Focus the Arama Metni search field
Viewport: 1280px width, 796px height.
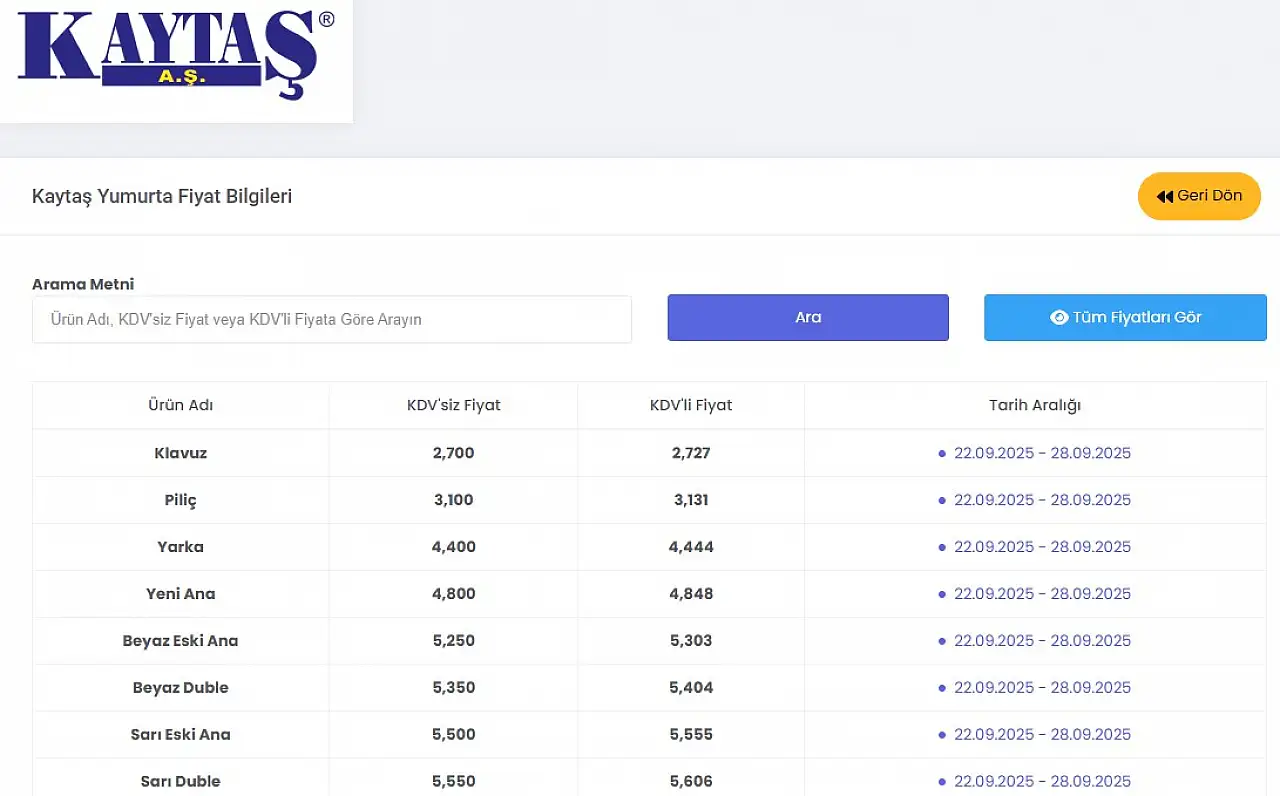332,319
